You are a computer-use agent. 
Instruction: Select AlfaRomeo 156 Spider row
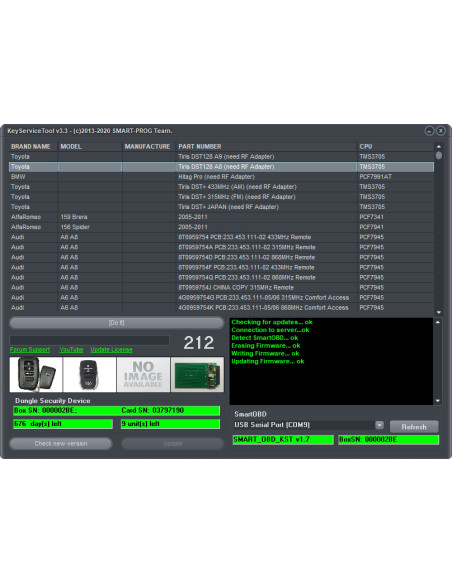[222, 227]
